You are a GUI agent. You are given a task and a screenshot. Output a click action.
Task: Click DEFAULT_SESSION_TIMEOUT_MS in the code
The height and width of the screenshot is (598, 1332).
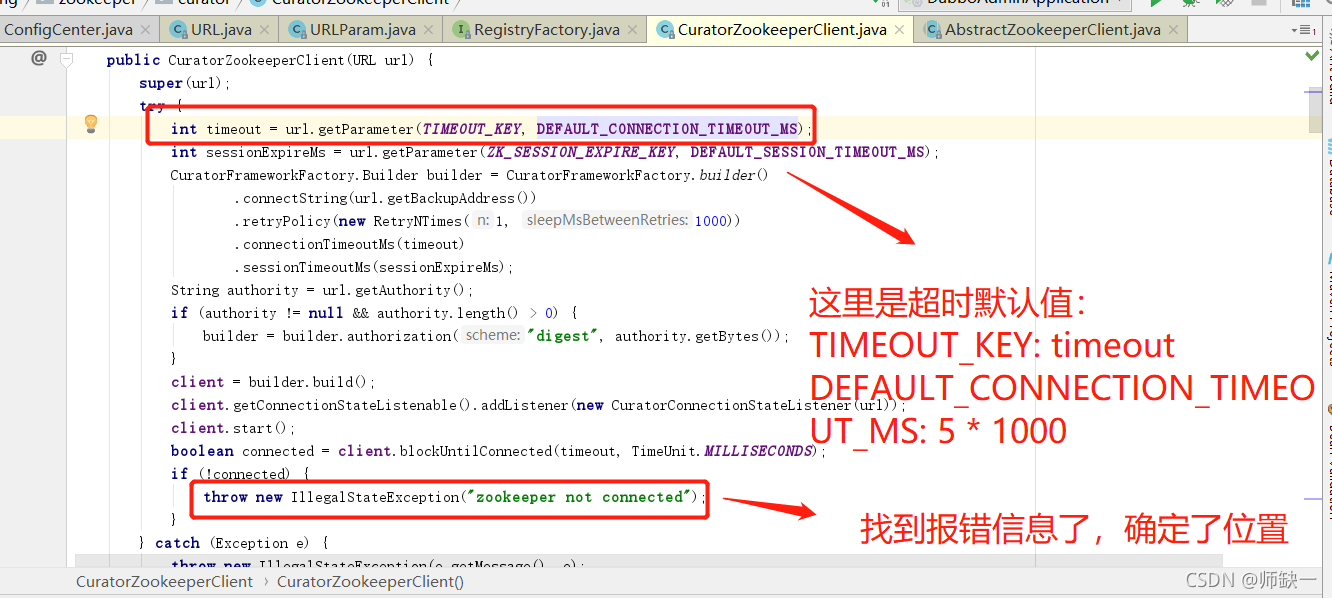pos(808,152)
